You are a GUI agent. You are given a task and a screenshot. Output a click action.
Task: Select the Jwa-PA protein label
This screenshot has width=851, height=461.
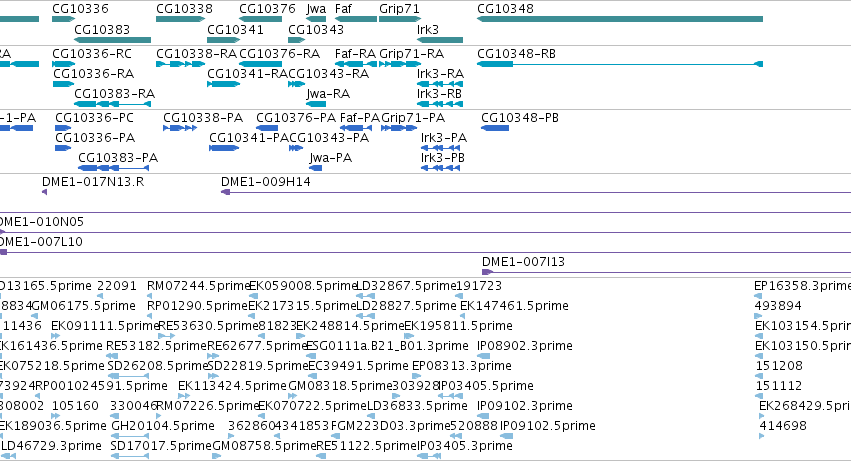331,158
